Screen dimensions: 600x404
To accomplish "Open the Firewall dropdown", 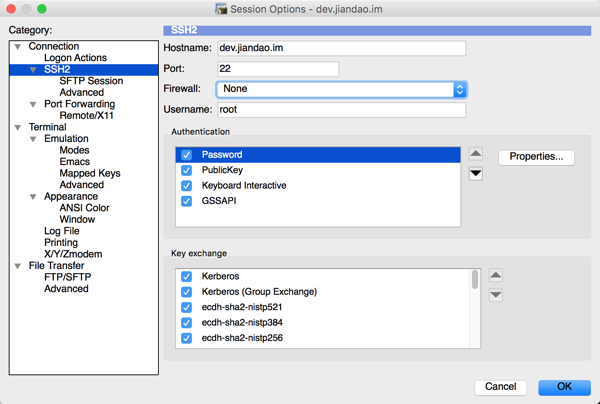I will [x=342, y=90].
